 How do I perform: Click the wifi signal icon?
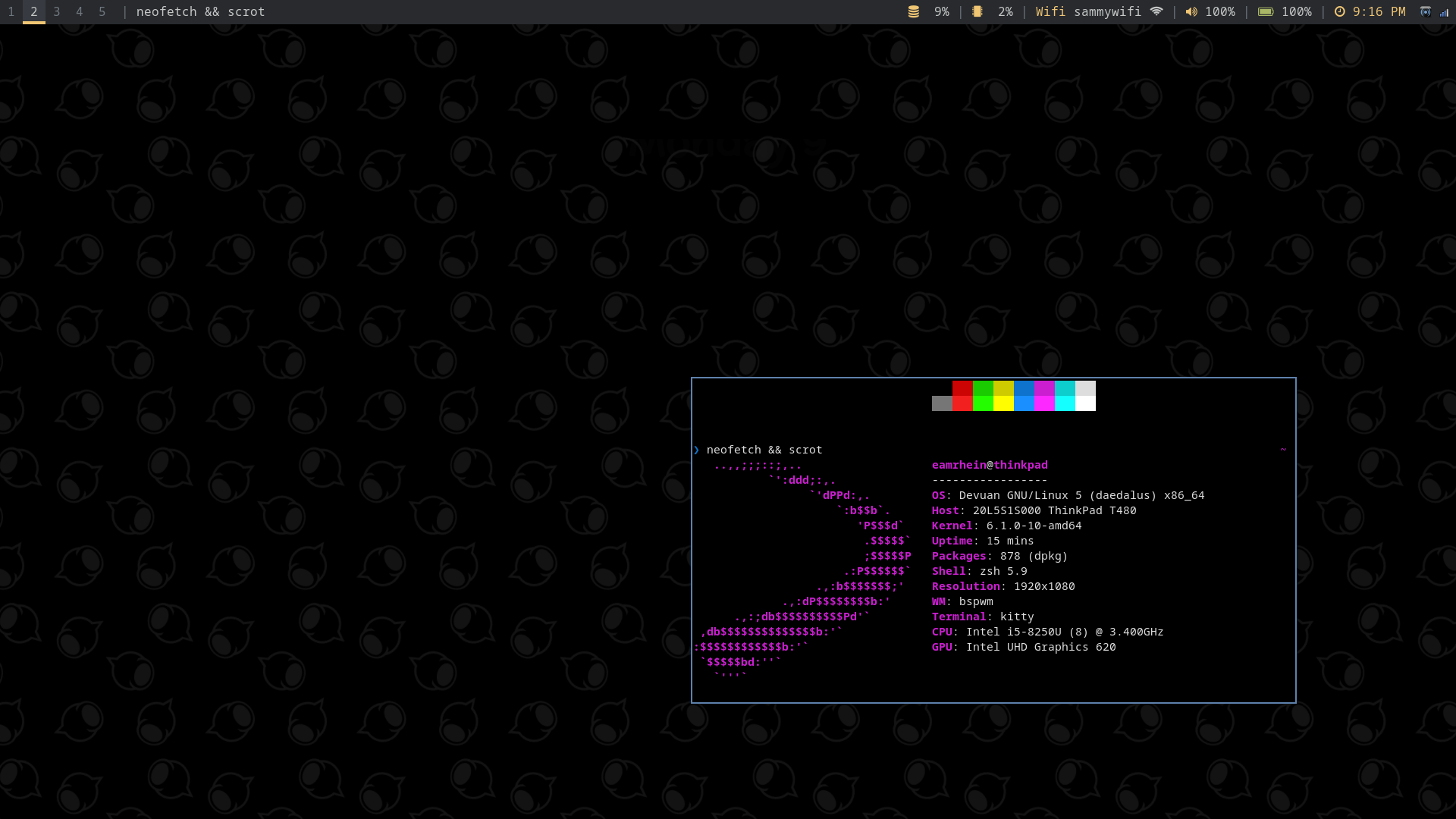[x=1156, y=11]
